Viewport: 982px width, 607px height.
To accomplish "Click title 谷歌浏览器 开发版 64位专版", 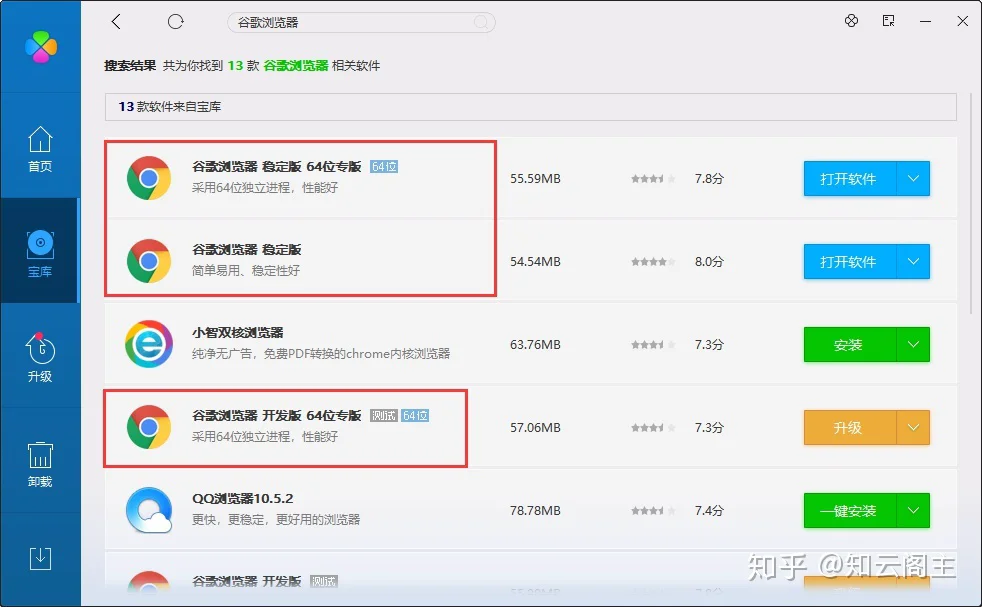I will click(277, 415).
